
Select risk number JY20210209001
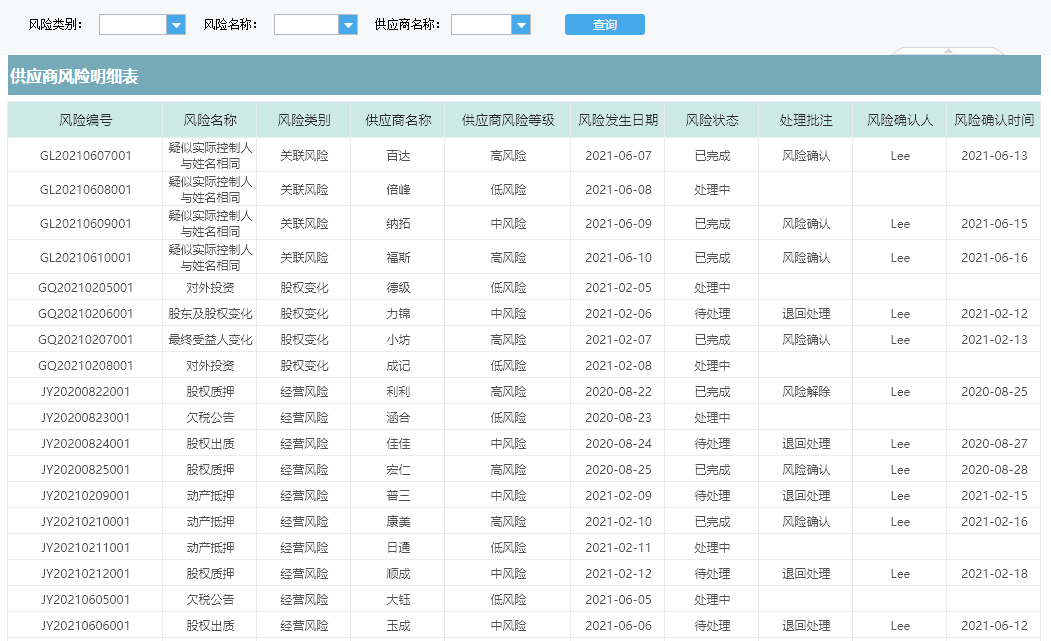85,496
